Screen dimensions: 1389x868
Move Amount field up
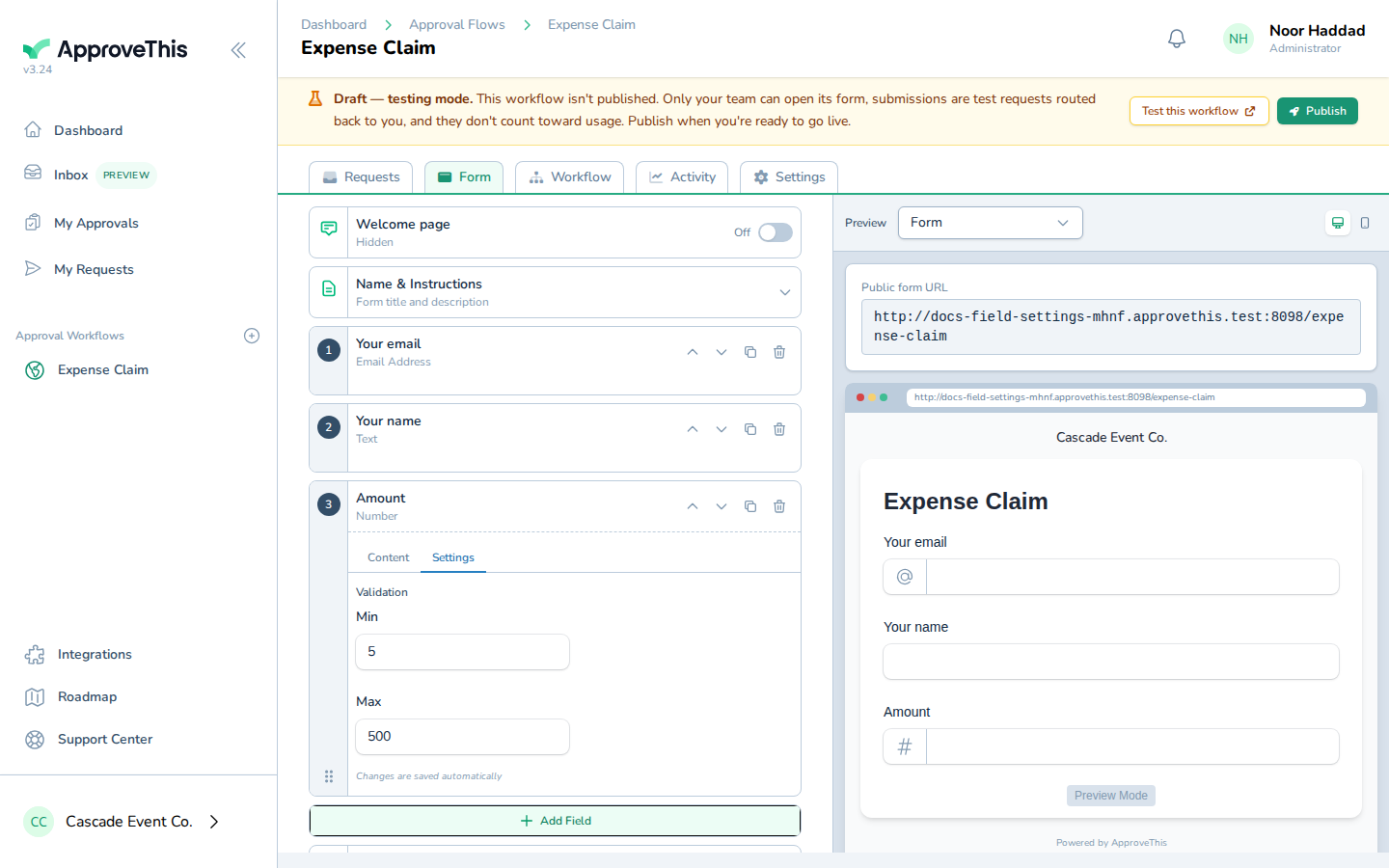point(693,506)
